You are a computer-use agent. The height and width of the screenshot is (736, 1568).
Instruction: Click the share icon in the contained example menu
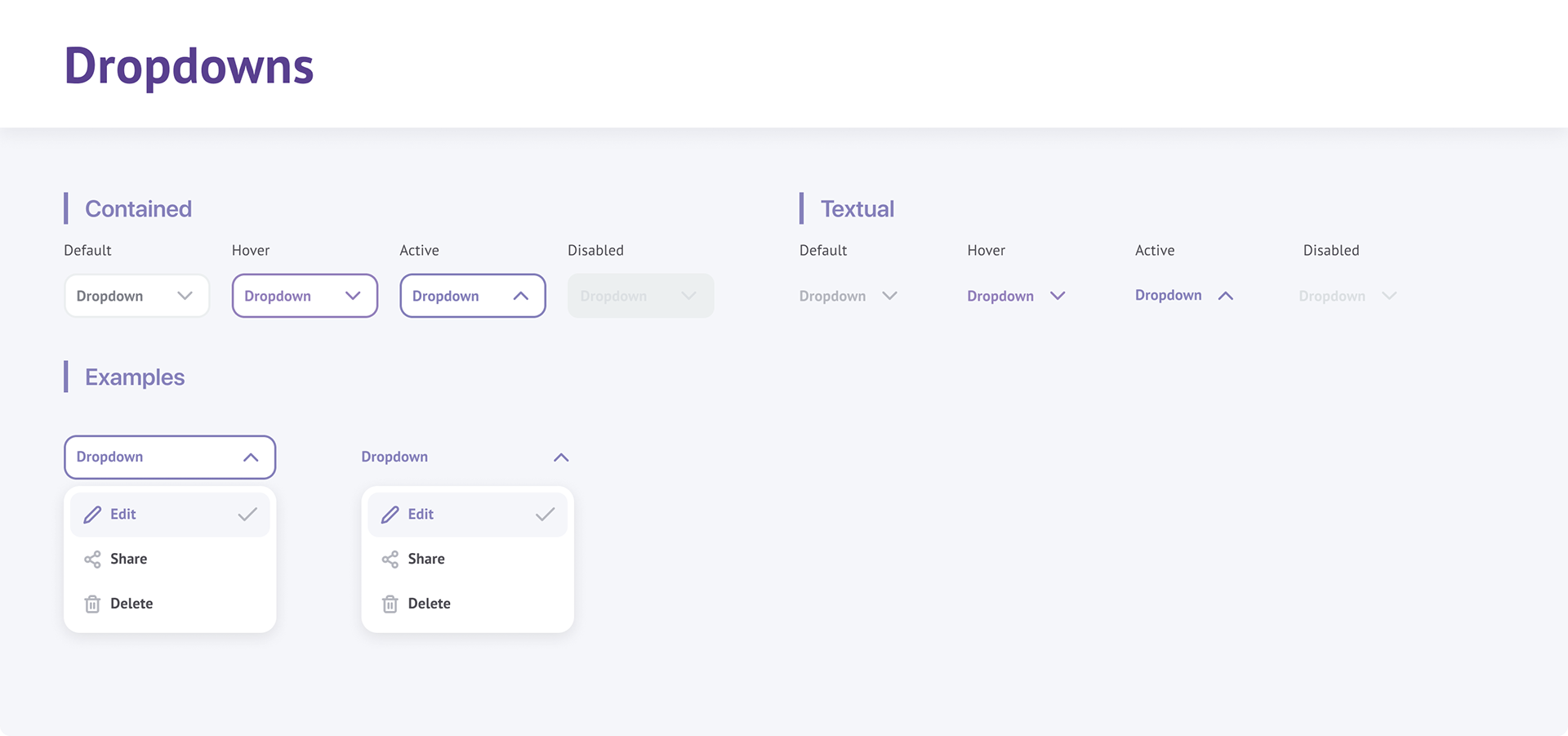(x=92, y=560)
